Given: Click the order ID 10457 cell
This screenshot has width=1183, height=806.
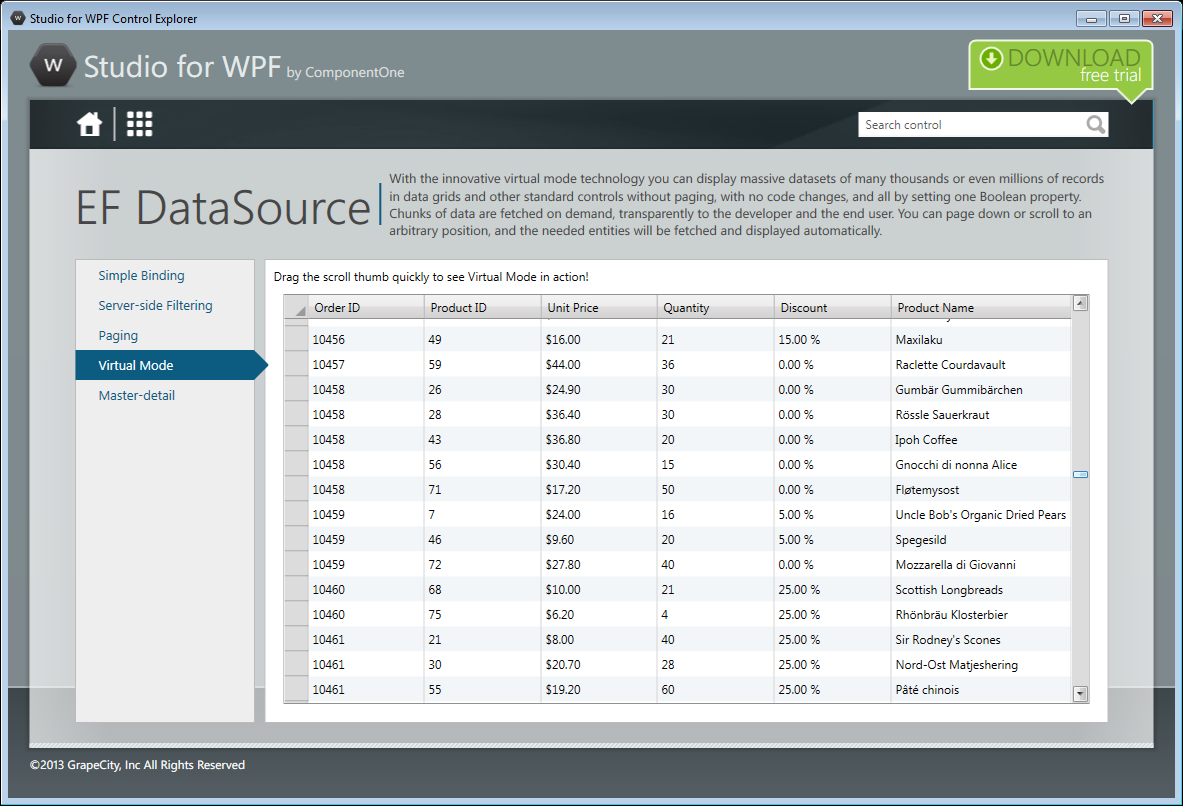Looking at the screenshot, I should pyautogui.click(x=367, y=365).
